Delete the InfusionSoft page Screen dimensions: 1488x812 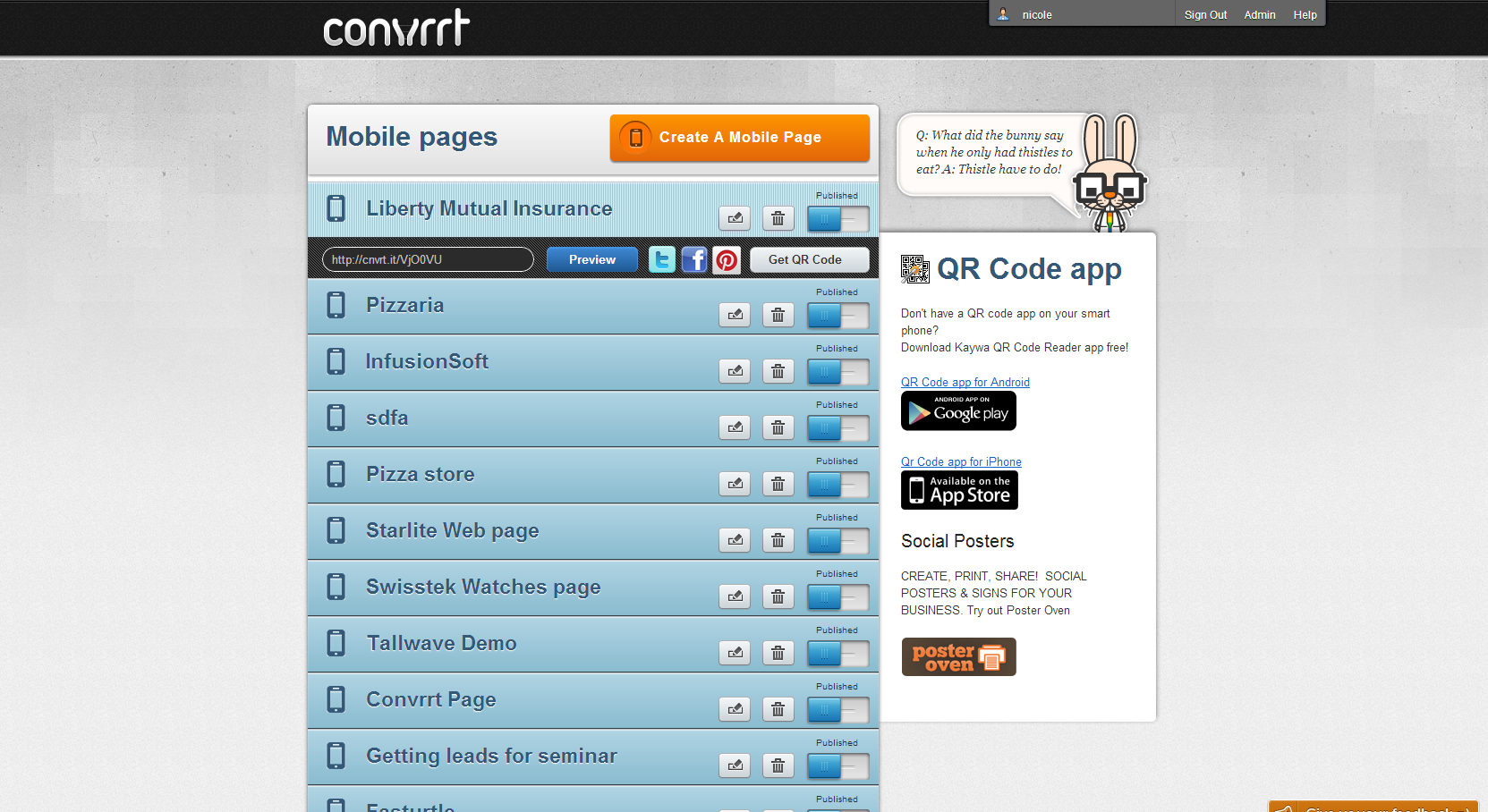[778, 371]
